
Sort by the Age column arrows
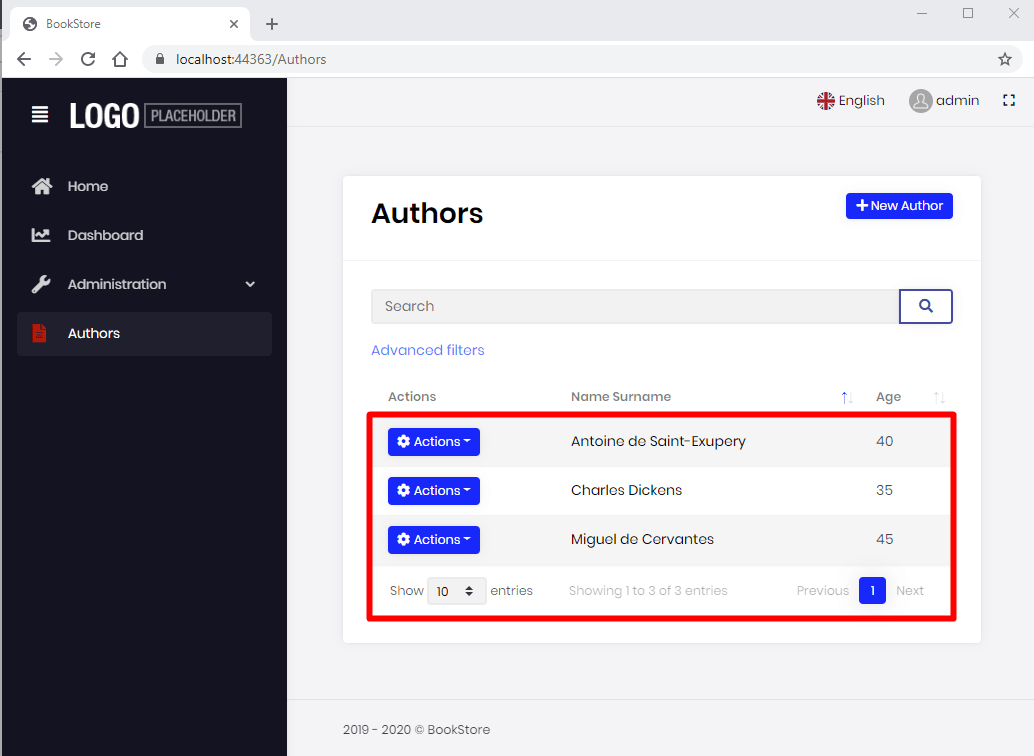pos(939,397)
